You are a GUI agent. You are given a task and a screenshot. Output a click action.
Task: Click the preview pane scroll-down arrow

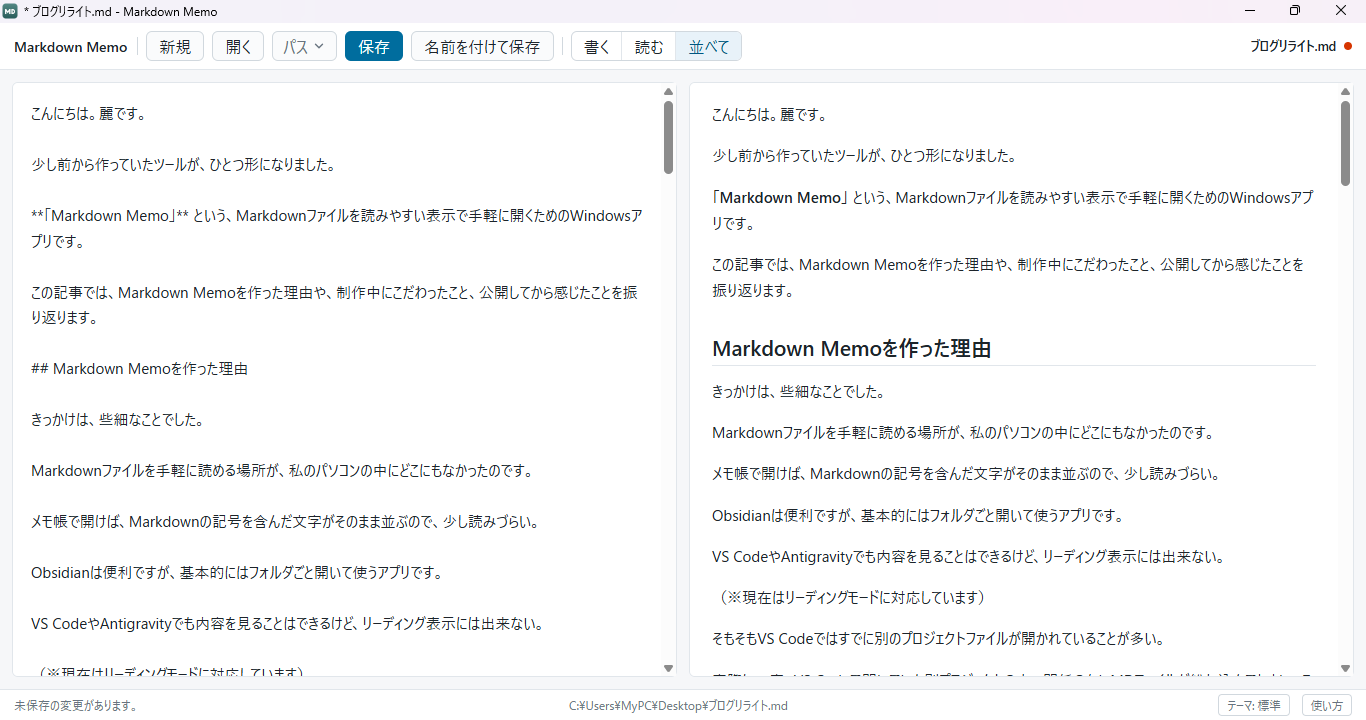1346,668
